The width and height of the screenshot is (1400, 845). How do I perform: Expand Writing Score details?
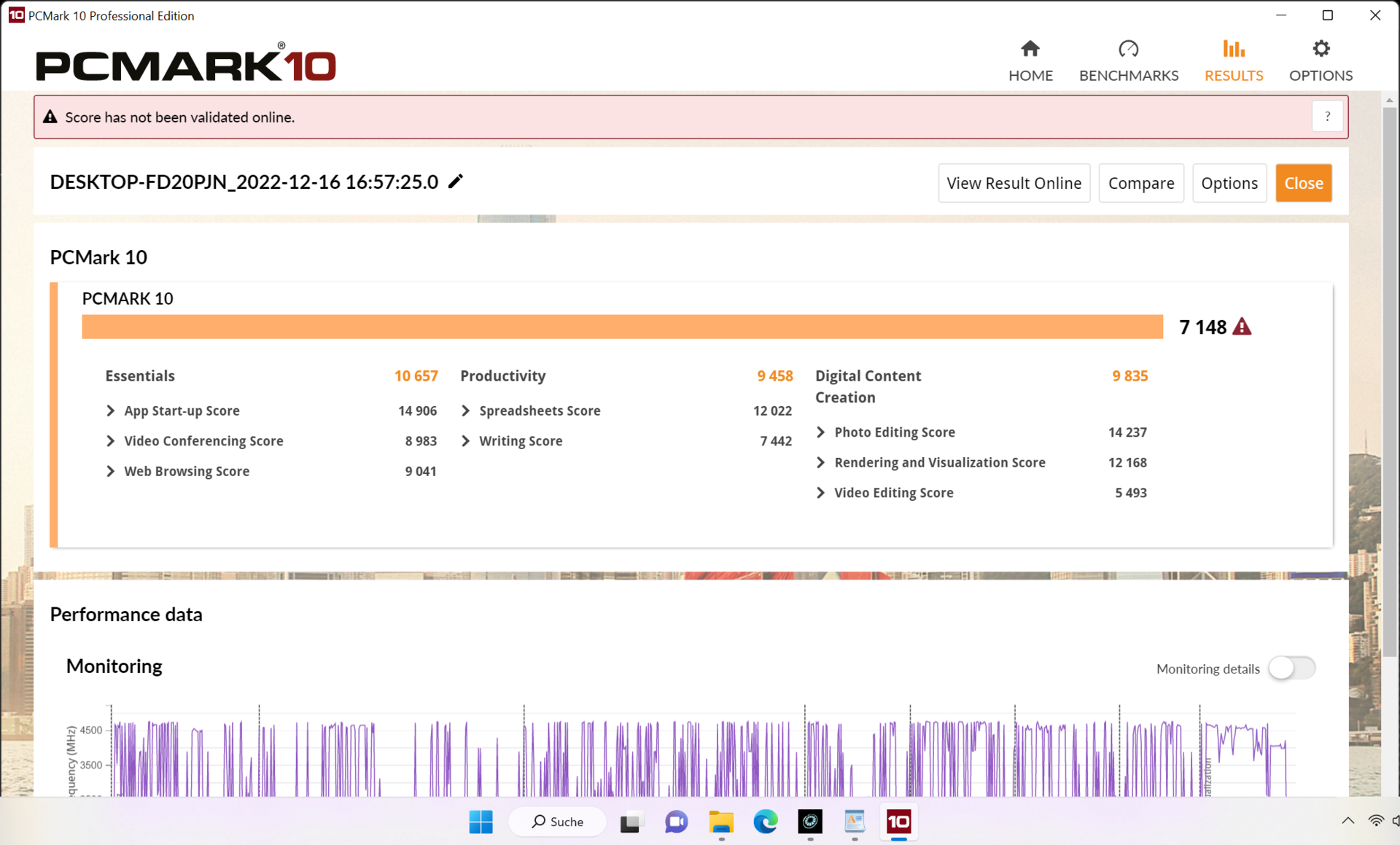tap(466, 441)
